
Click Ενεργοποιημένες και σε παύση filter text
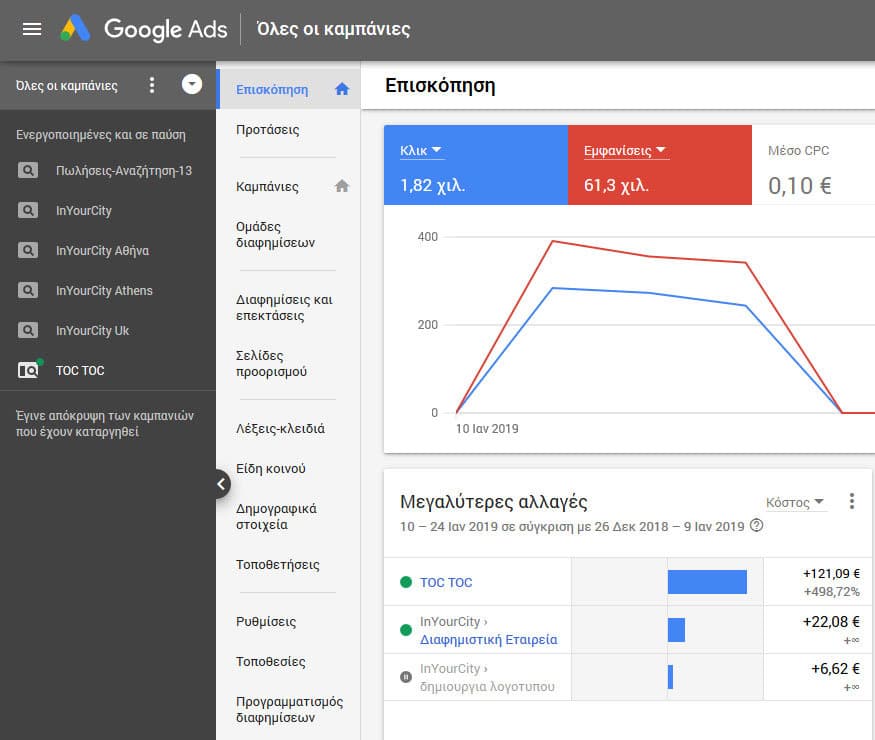coord(100,134)
